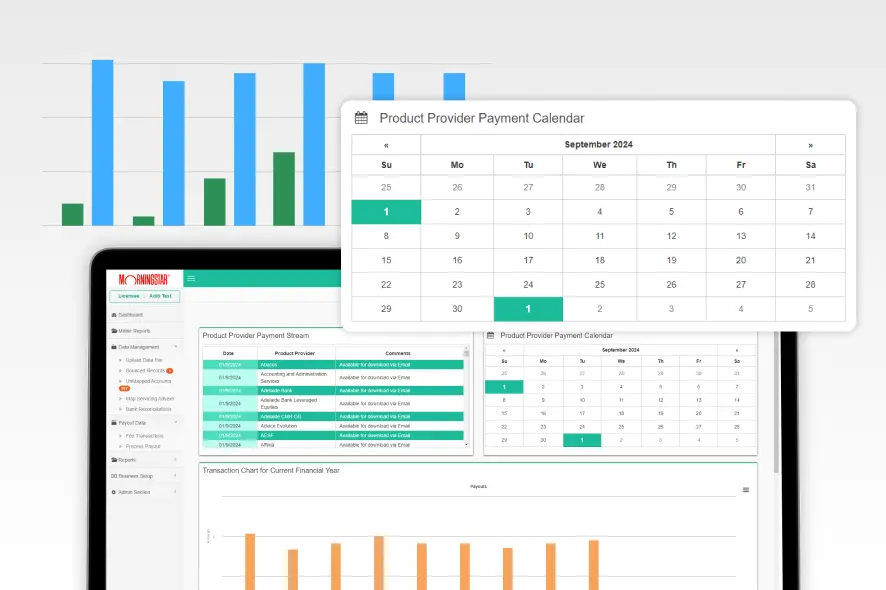This screenshot has width=886, height=590.
Task: Click Payment Stream table scrollbar thumb
Action: pyautogui.click(x=466, y=353)
